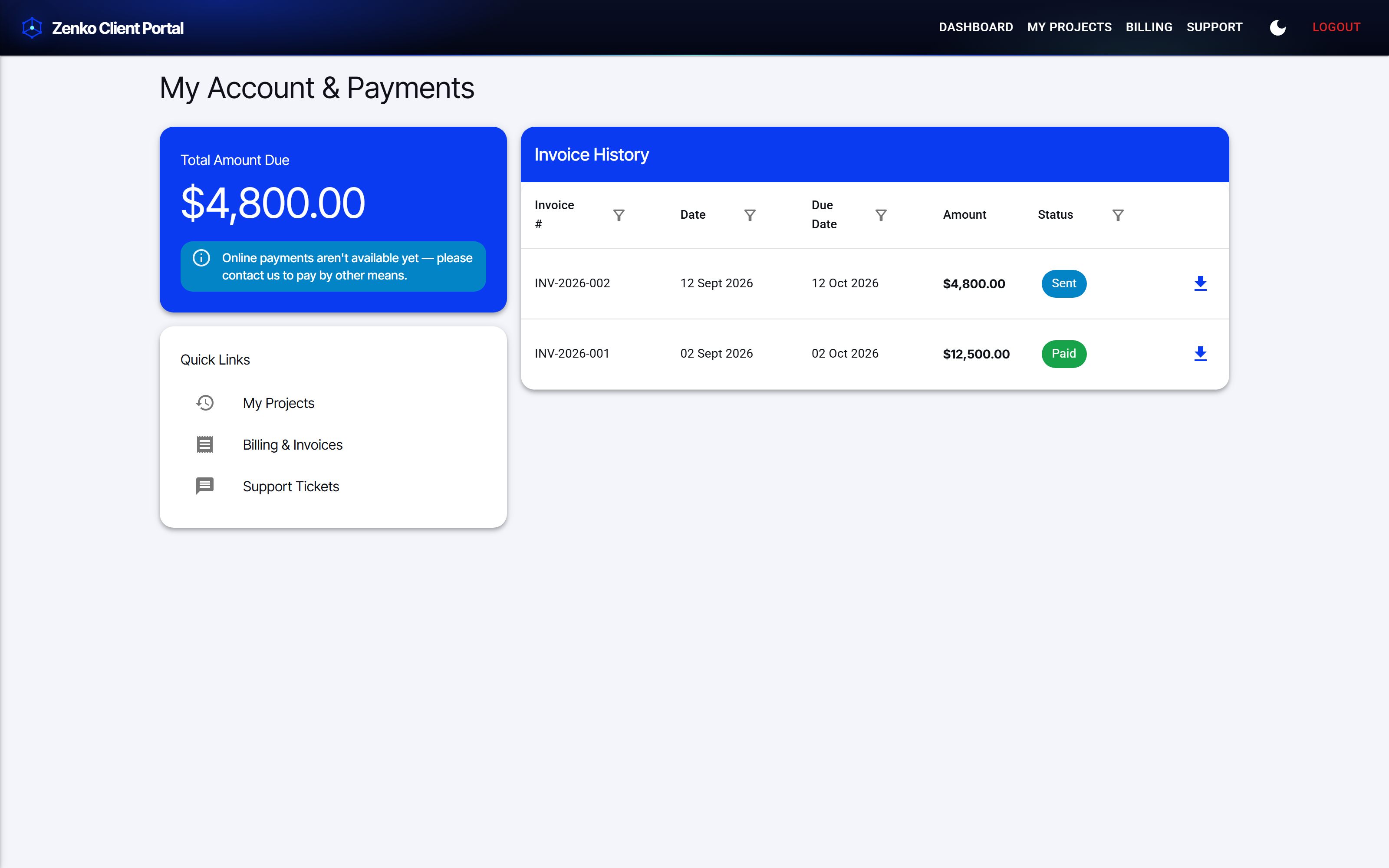Open My Projects in top navigation

click(x=1069, y=27)
